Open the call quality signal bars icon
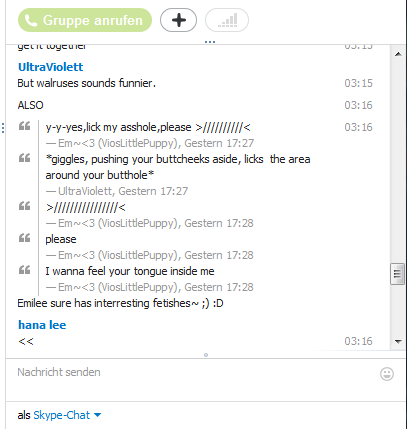The image size is (407, 429). pyautogui.click(x=227, y=20)
